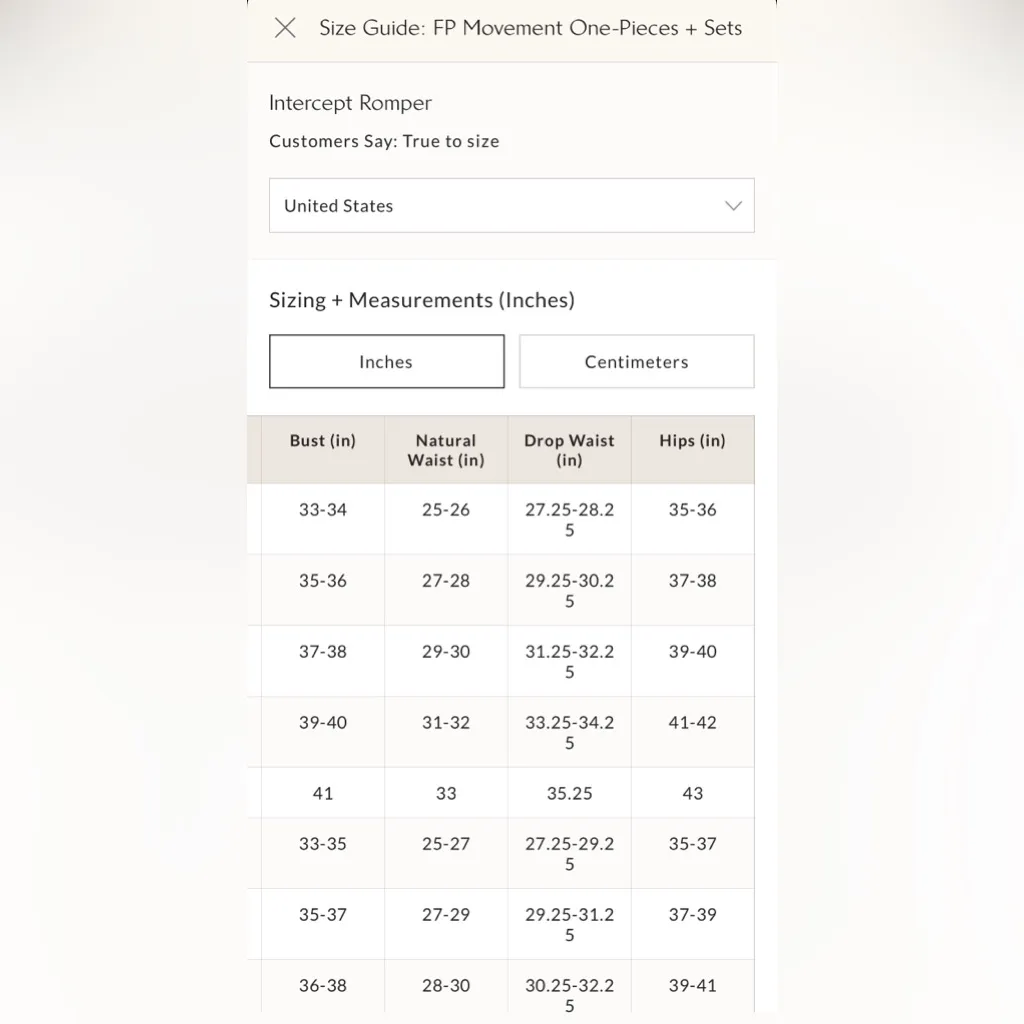1024x1024 pixels.
Task: Click the Bust (in) column header
Action: (322, 441)
